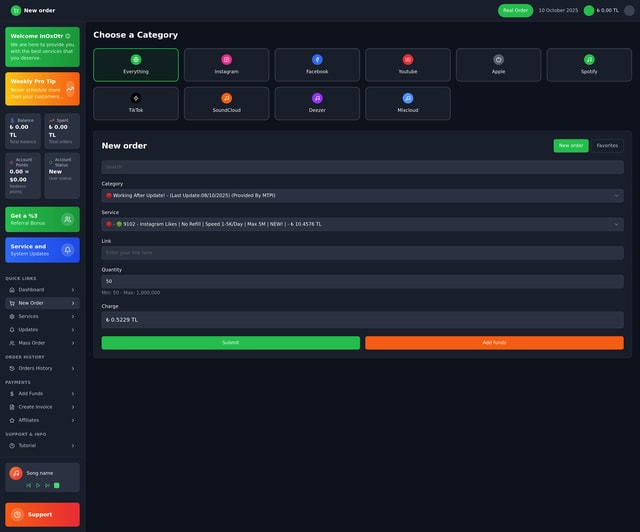Click the round avatar in top bar
This screenshot has height=532, width=640.
(x=629, y=10)
